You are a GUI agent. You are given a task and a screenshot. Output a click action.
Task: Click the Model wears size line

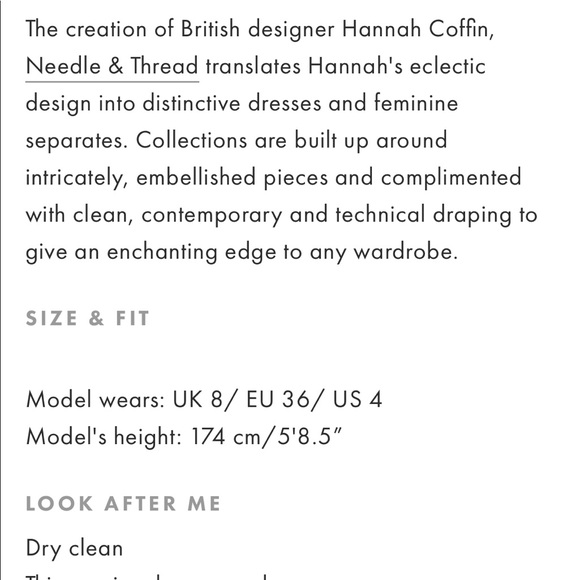click(204, 399)
